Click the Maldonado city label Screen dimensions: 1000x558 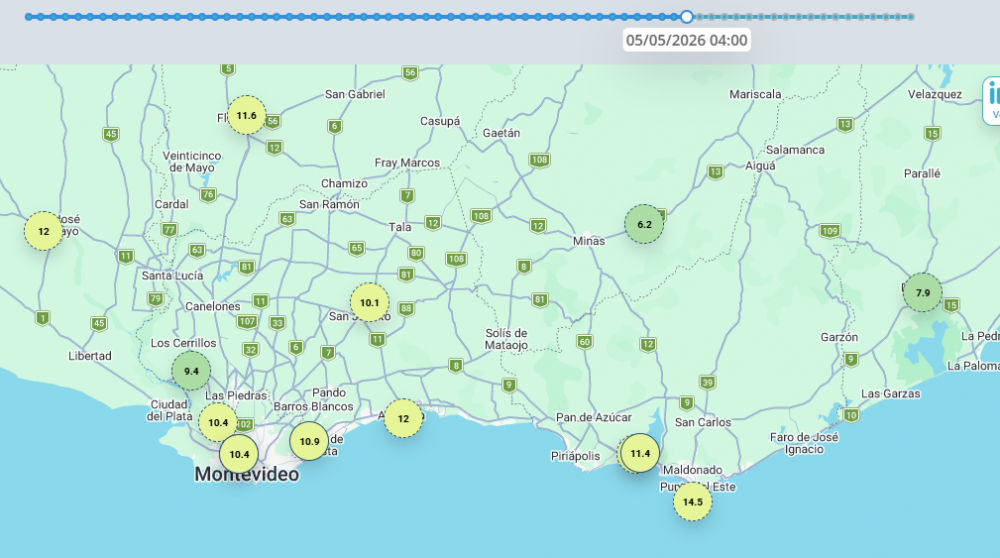click(x=693, y=470)
